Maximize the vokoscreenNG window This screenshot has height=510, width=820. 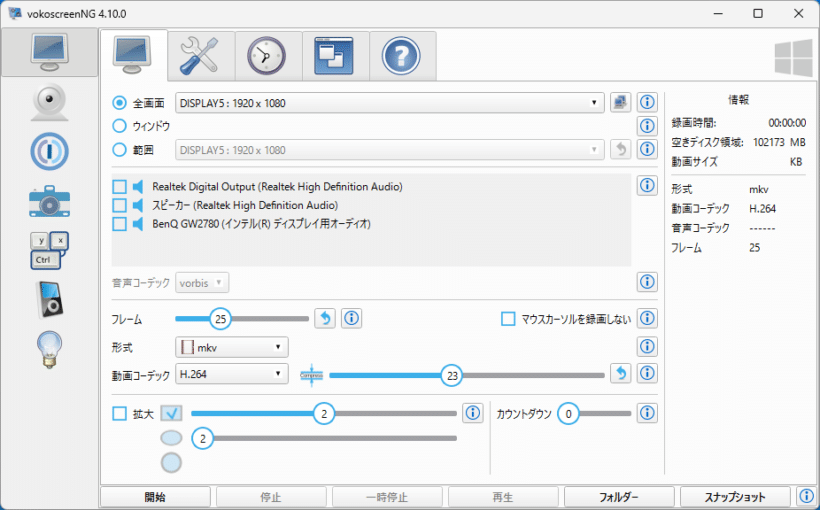(x=758, y=14)
